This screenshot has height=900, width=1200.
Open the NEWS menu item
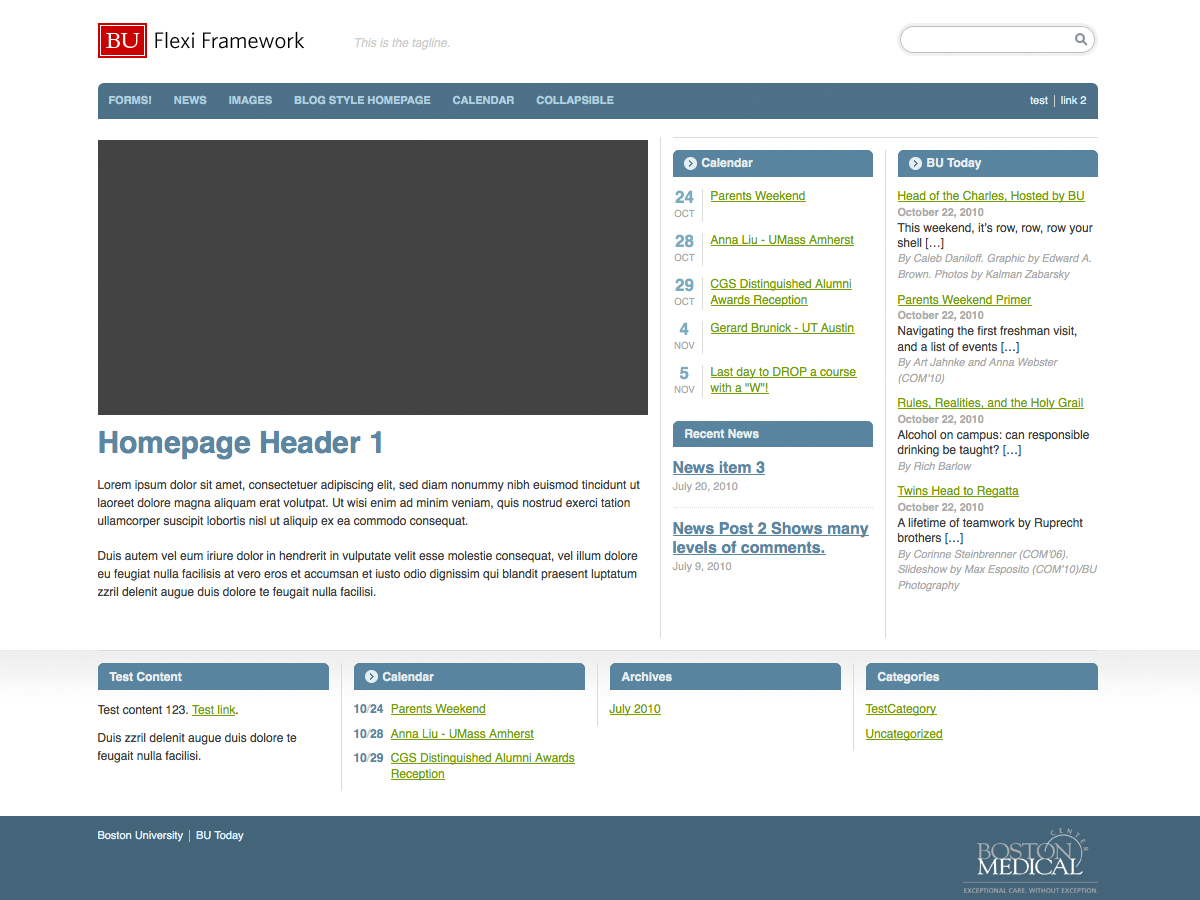point(190,100)
